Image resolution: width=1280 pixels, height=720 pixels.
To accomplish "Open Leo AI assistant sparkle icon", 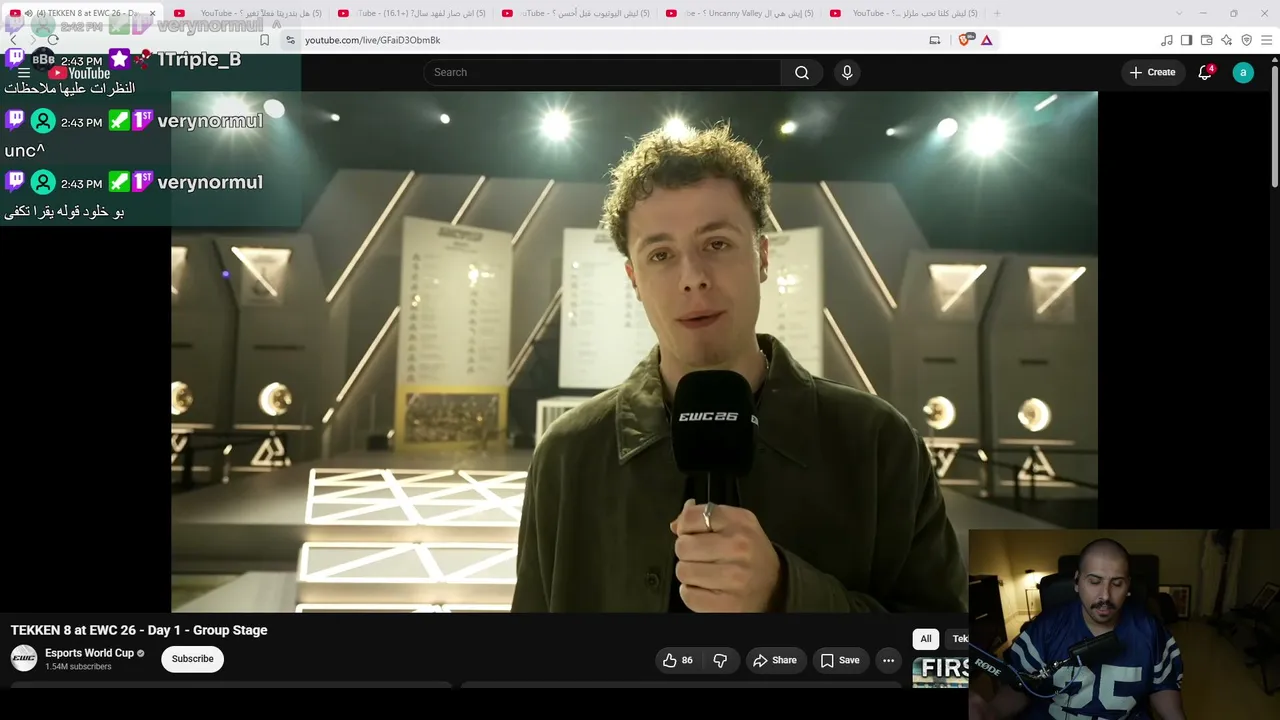I will pos(1226,40).
